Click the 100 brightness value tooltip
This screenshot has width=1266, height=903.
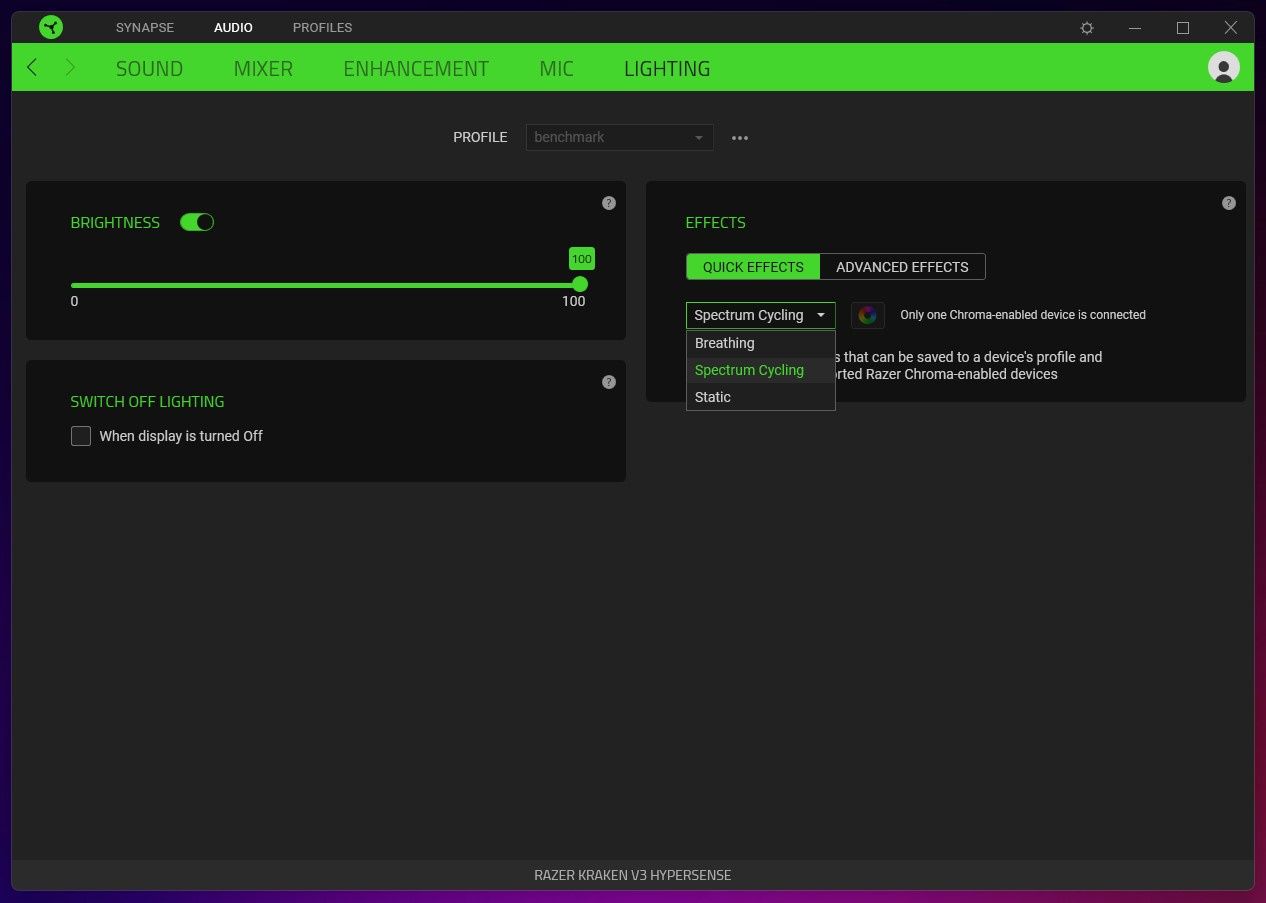582,259
